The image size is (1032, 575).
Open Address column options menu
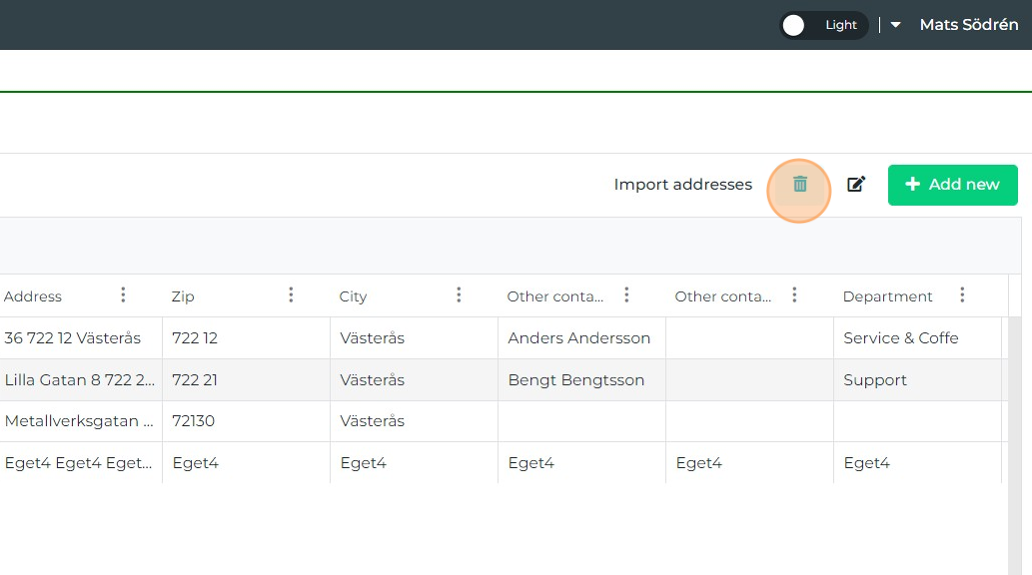pyautogui.click(x=123, y=295)
